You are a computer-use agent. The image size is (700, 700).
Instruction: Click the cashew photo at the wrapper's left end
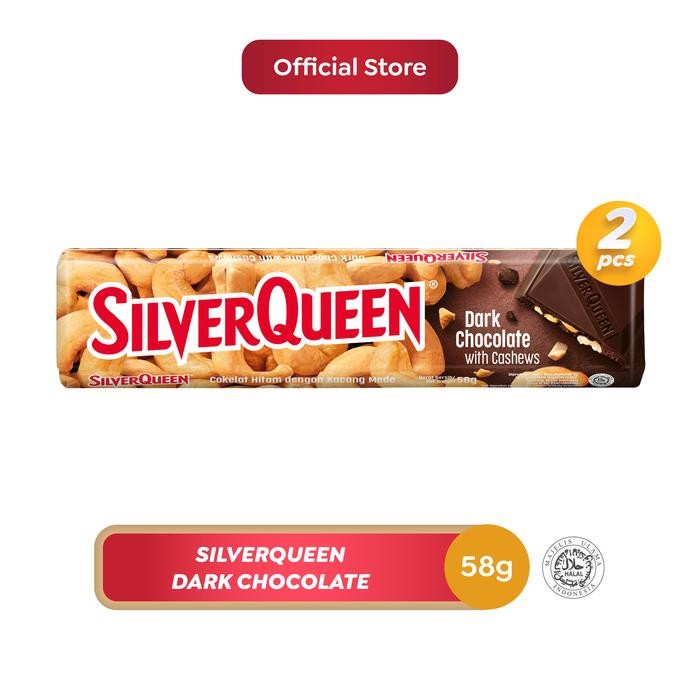tap(74, 318)
